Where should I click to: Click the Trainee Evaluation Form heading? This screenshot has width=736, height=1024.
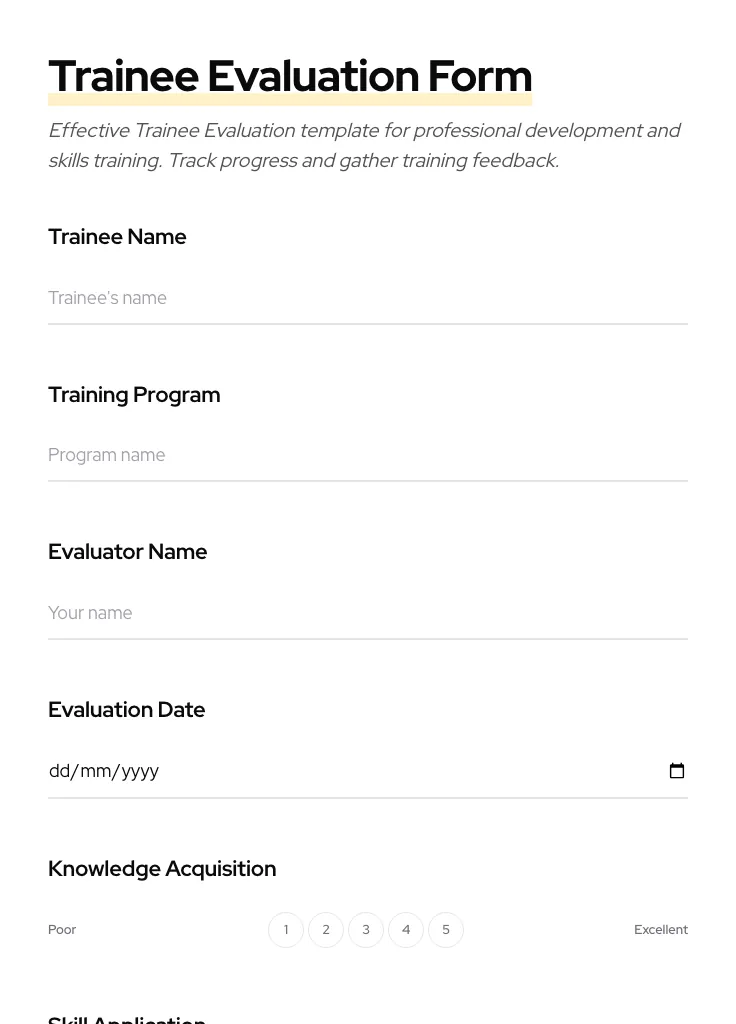[290, 77]
